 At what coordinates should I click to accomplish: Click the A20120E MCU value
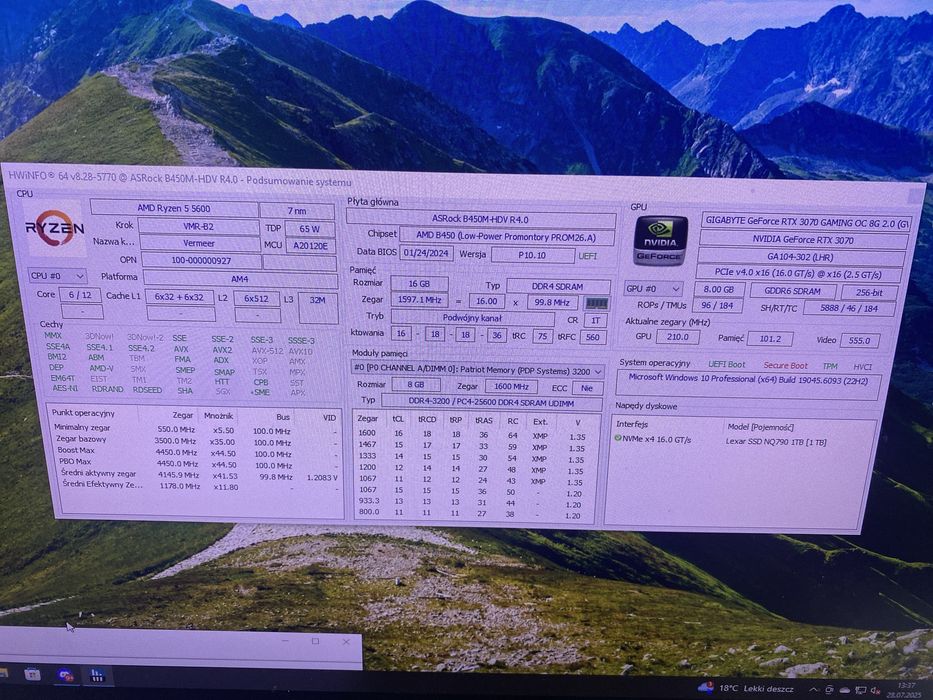311,245
